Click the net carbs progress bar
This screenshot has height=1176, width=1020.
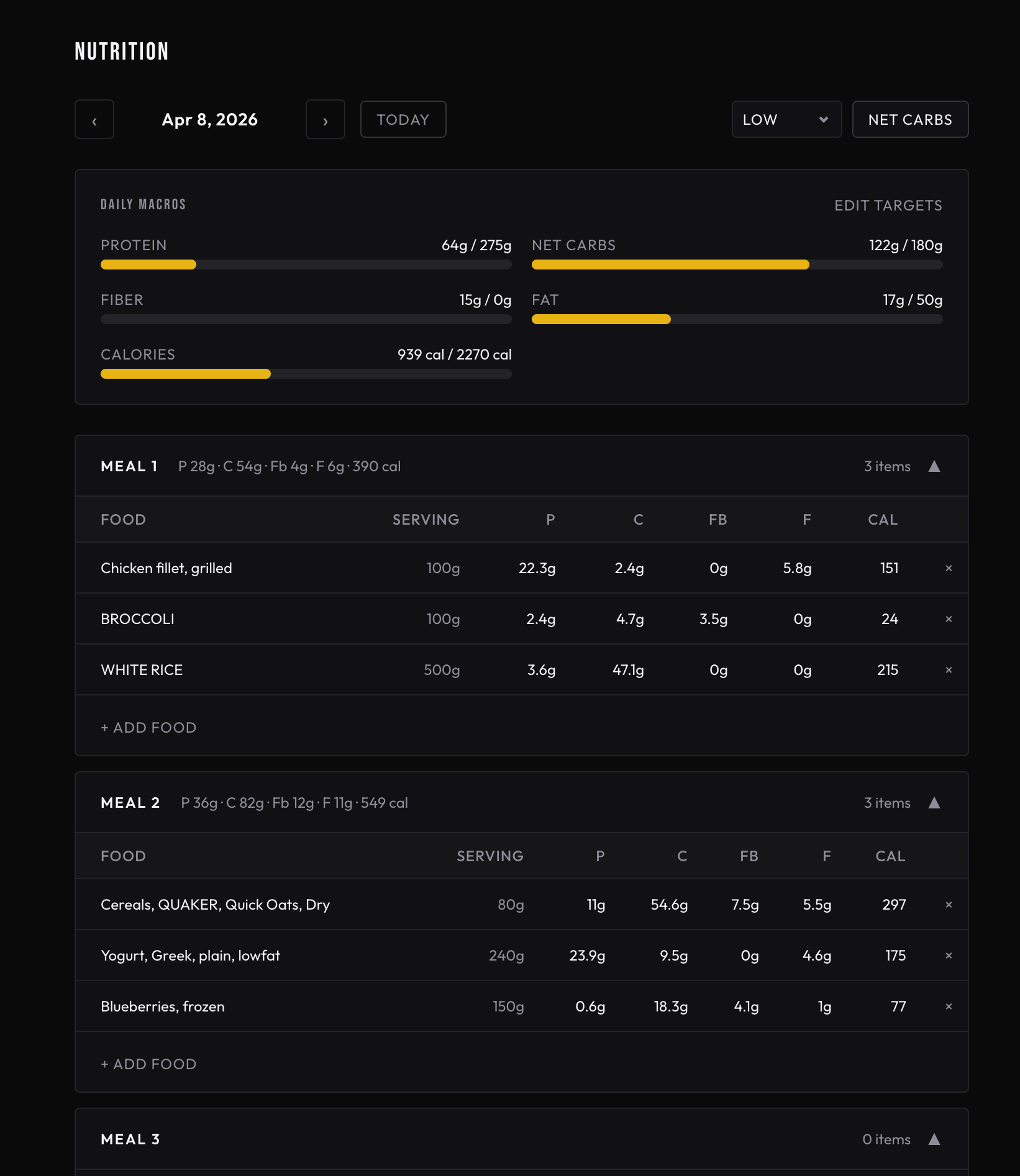[x=737, y=265]
